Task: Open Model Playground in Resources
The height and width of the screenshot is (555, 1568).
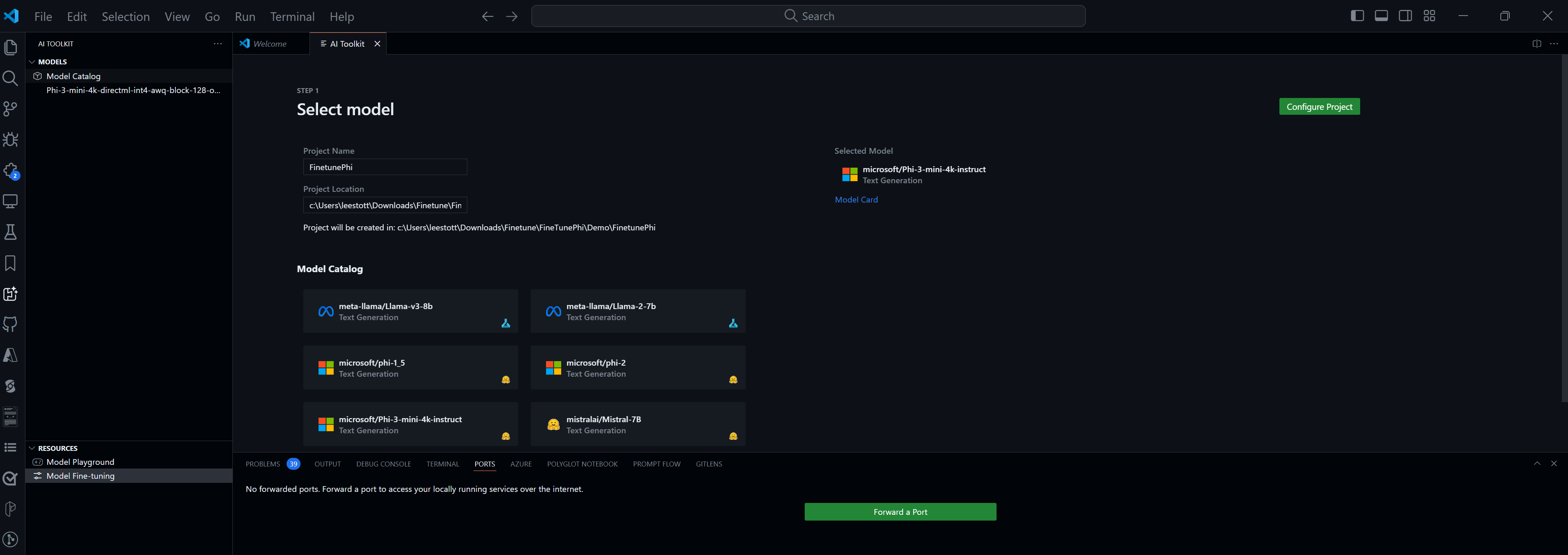Action: pyautogui.click(x=129, y=462)
